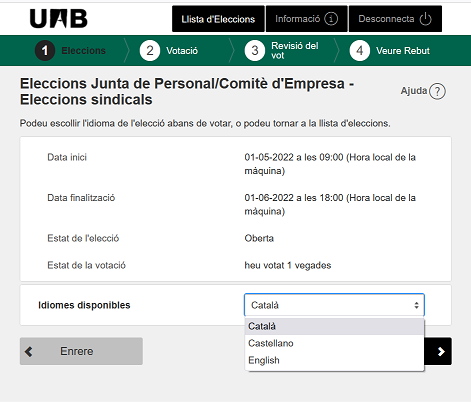The width and height of the screenshot is (471, 402).
Task: Go back with the Enrere button
Action: [x=81, y=351]
